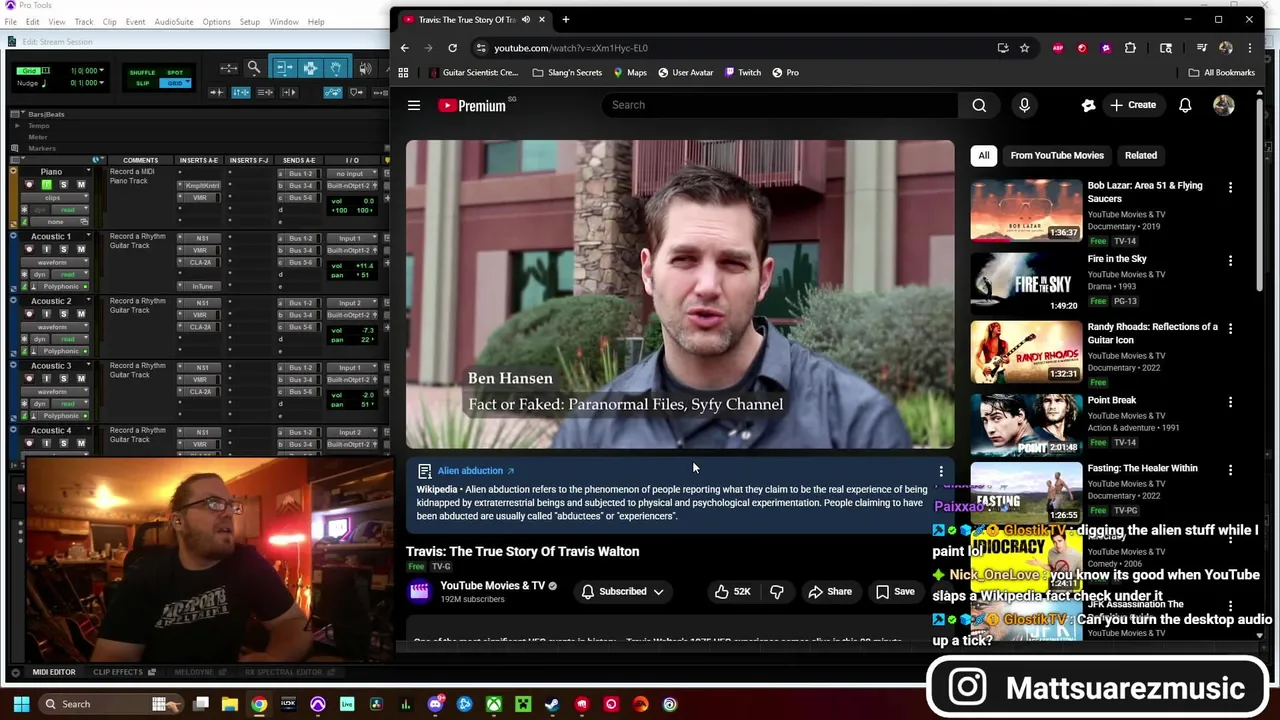Select the Zoomer tool in Pro Tools

[254, 68]
